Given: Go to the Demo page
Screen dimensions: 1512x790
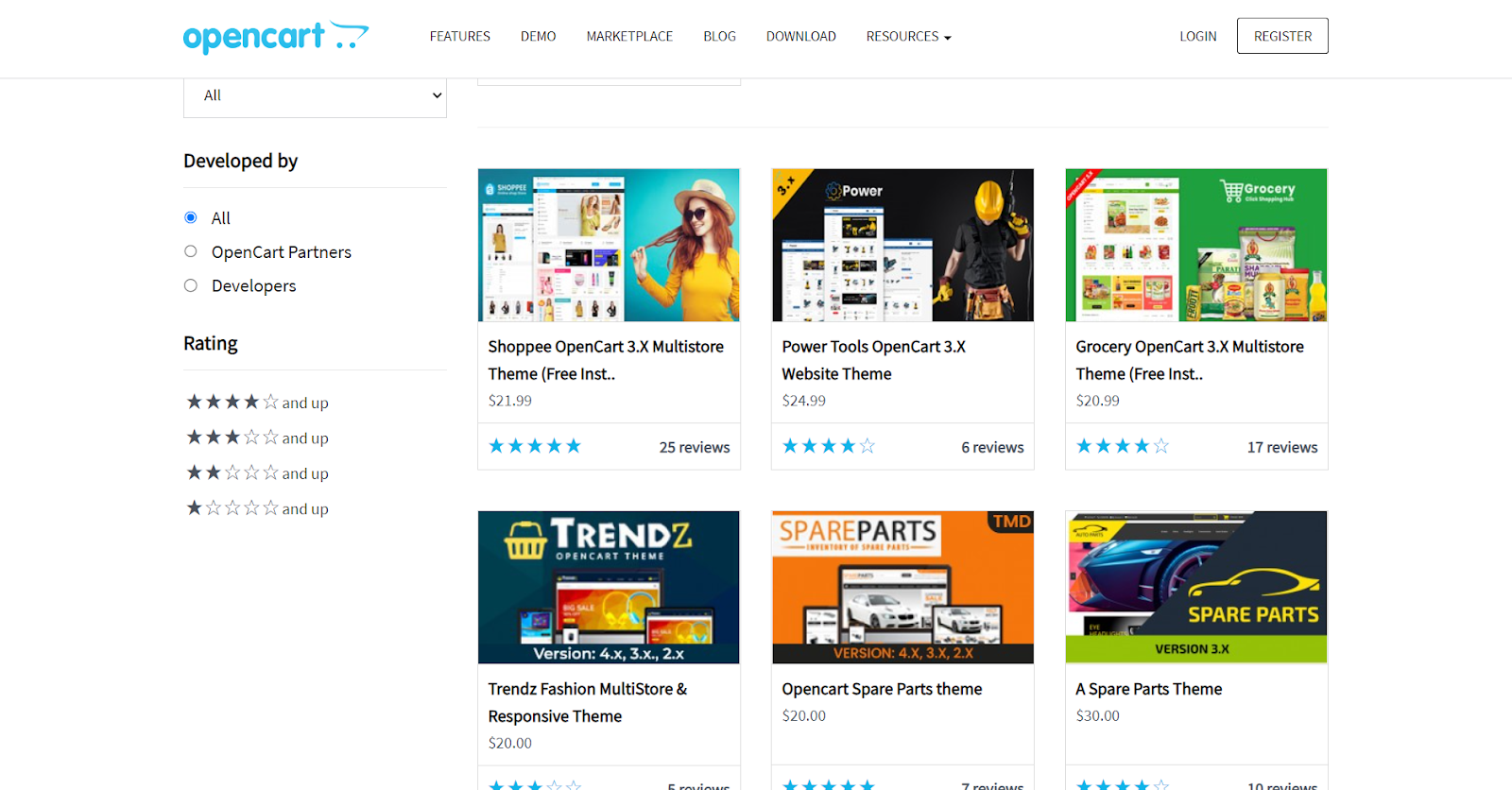Looking at the screenshot, I should click(538, 37).
